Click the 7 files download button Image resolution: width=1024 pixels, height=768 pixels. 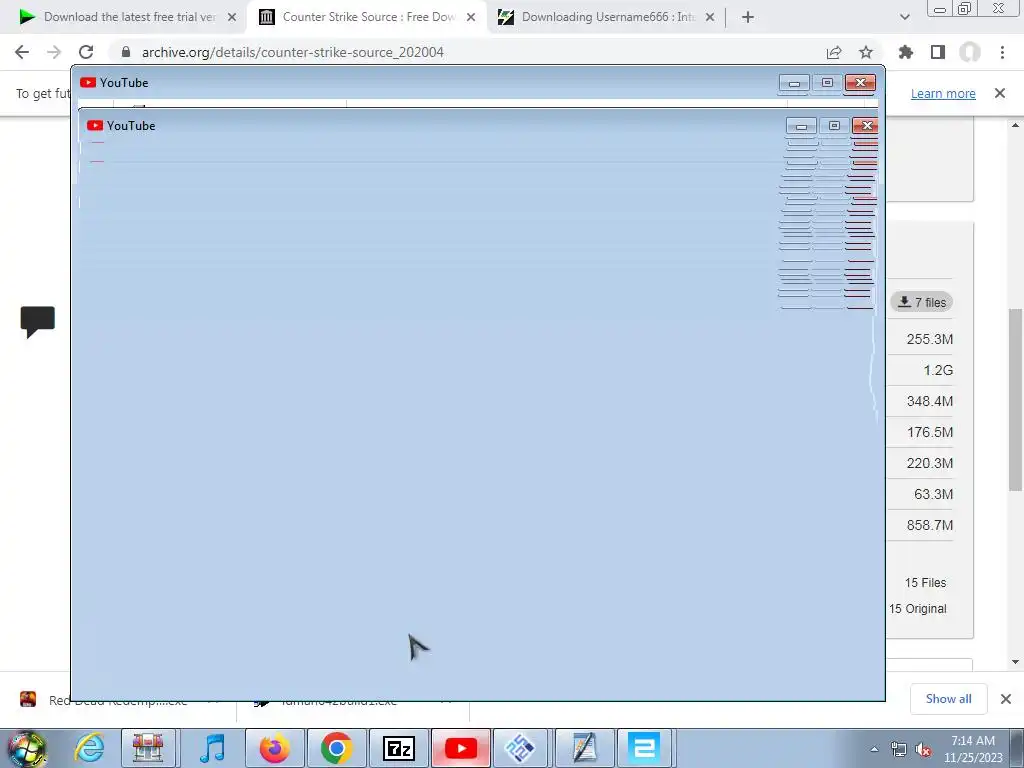921,302
